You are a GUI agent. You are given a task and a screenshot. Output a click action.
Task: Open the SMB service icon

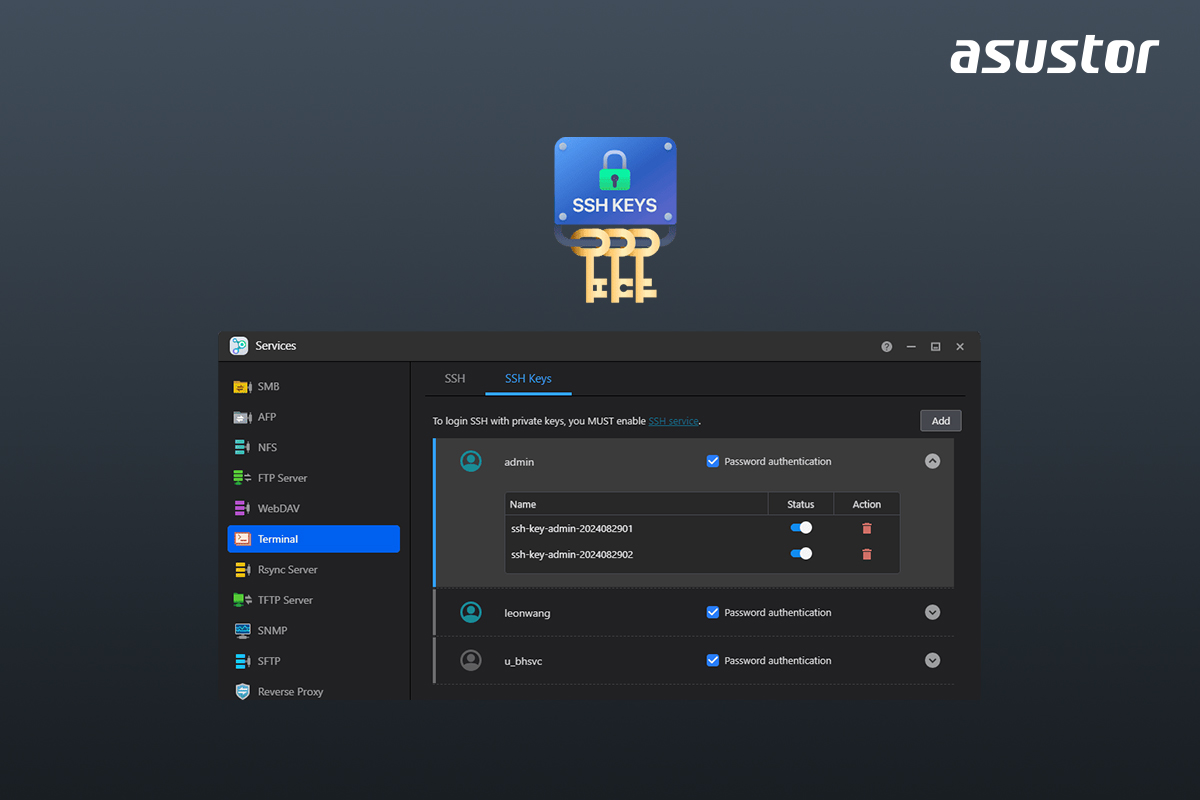(x=242, y=387)
